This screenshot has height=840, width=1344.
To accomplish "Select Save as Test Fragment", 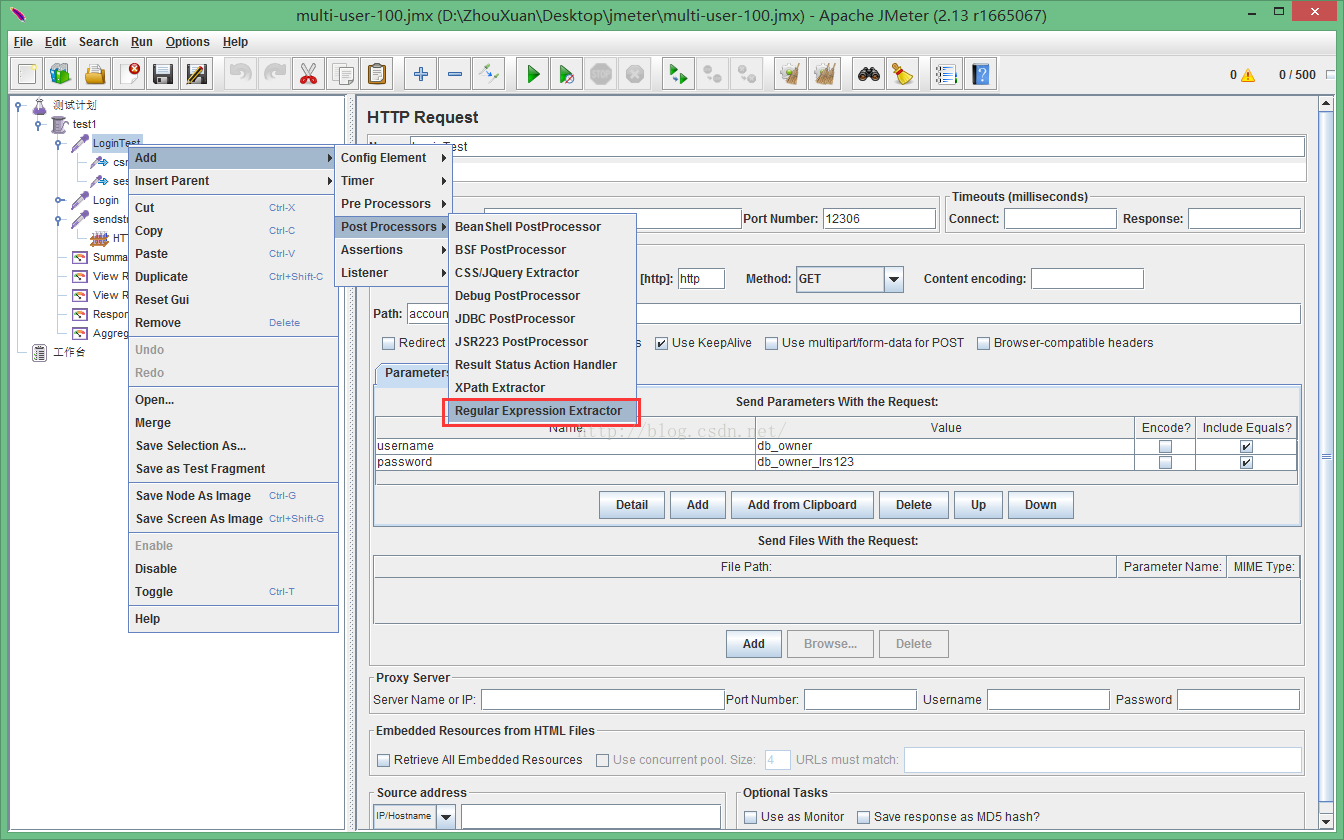I will pos(234,469).
